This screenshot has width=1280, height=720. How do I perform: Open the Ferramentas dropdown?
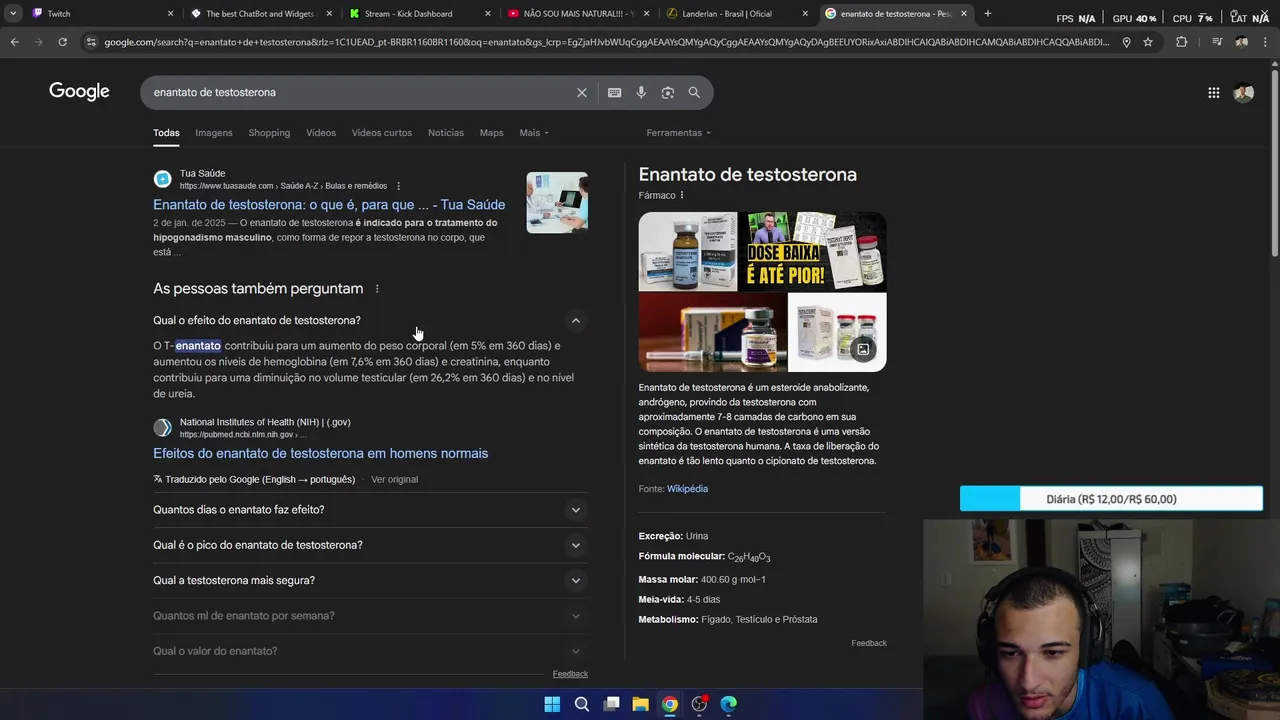pos(679,133)
